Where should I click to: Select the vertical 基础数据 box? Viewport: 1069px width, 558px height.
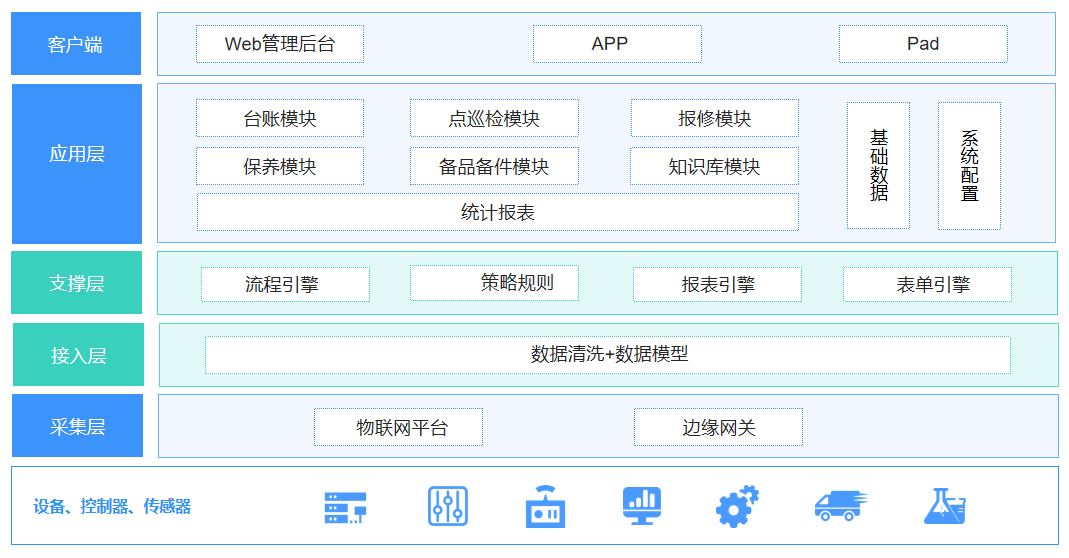click(878, 166)
